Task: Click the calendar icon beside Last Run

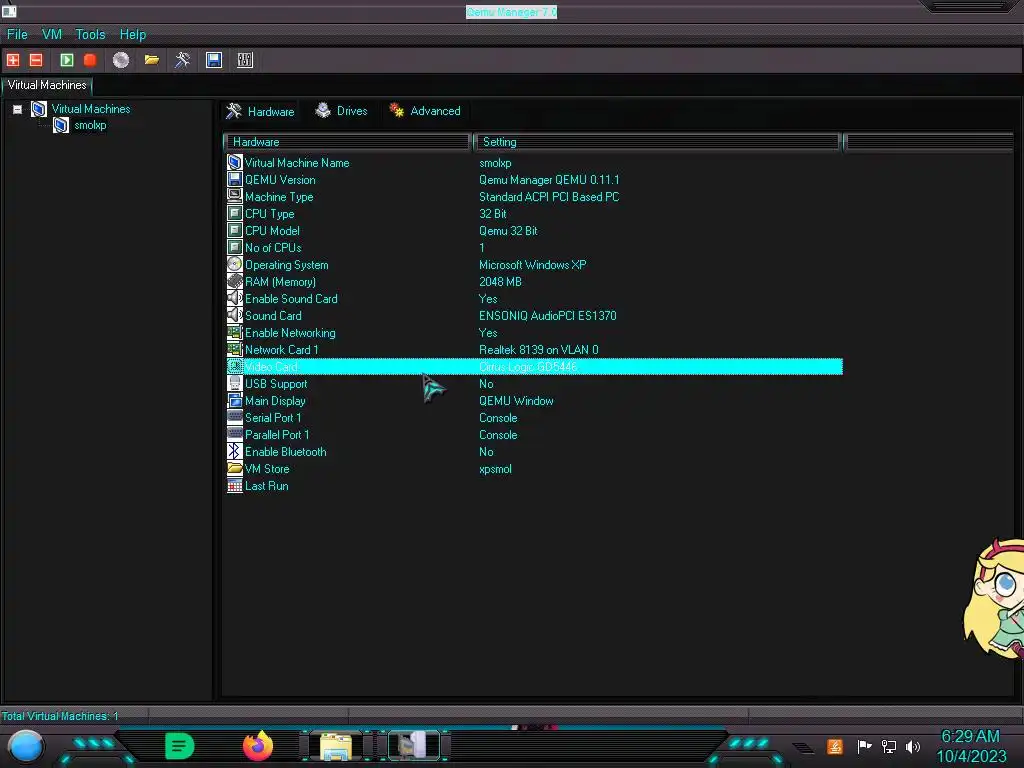Action: 234,485
